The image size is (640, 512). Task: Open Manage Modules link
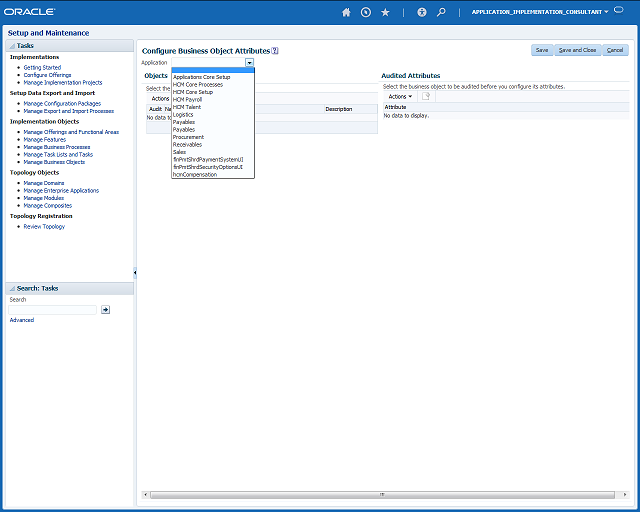coord(44,198)
